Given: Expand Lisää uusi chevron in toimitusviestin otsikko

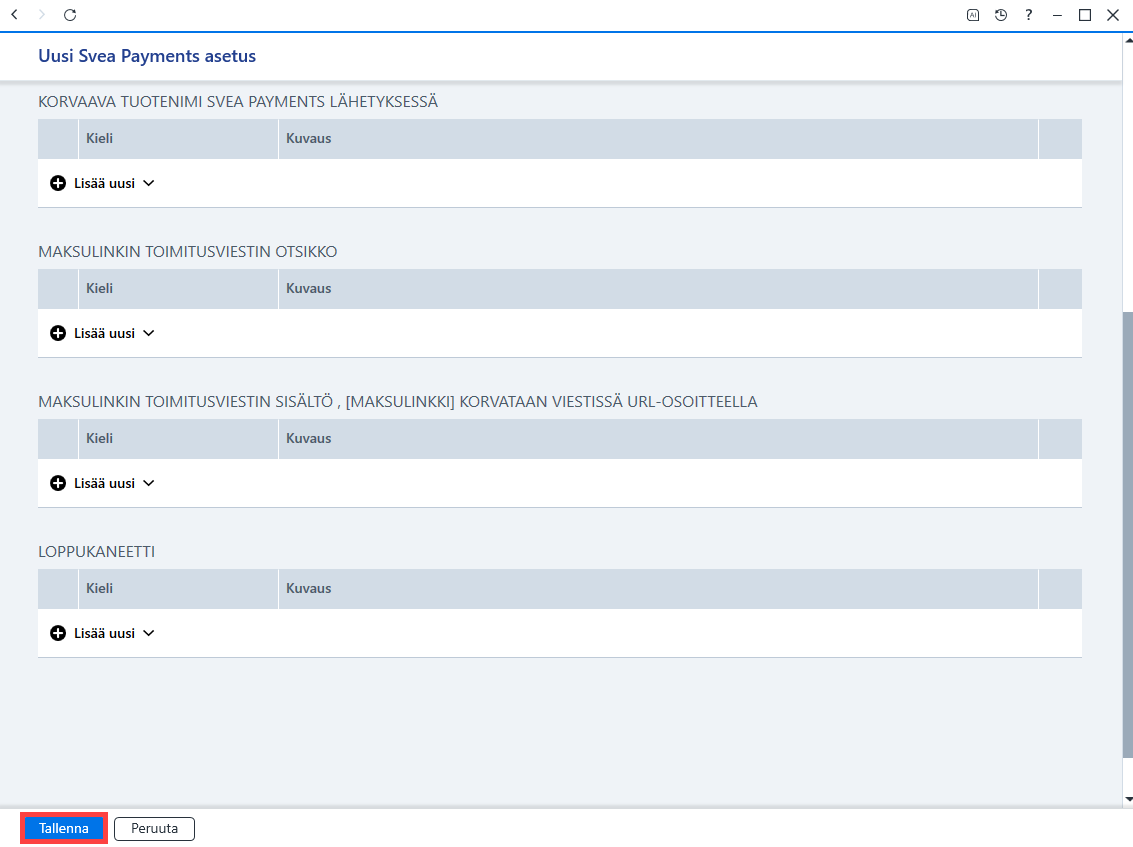Looking at the screenshot, I should pos(149,333).
